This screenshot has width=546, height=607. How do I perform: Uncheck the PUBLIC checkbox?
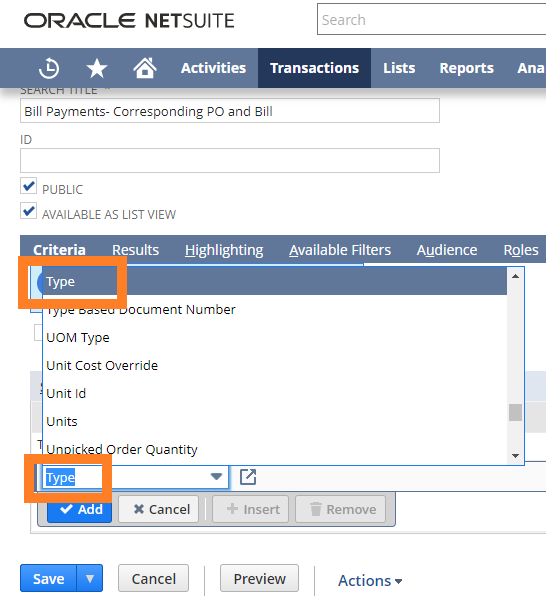28,186
